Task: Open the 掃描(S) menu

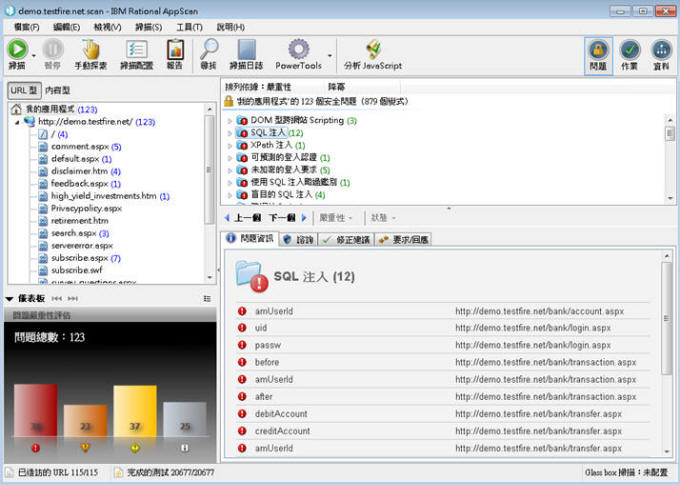Action: pos(148,27)
